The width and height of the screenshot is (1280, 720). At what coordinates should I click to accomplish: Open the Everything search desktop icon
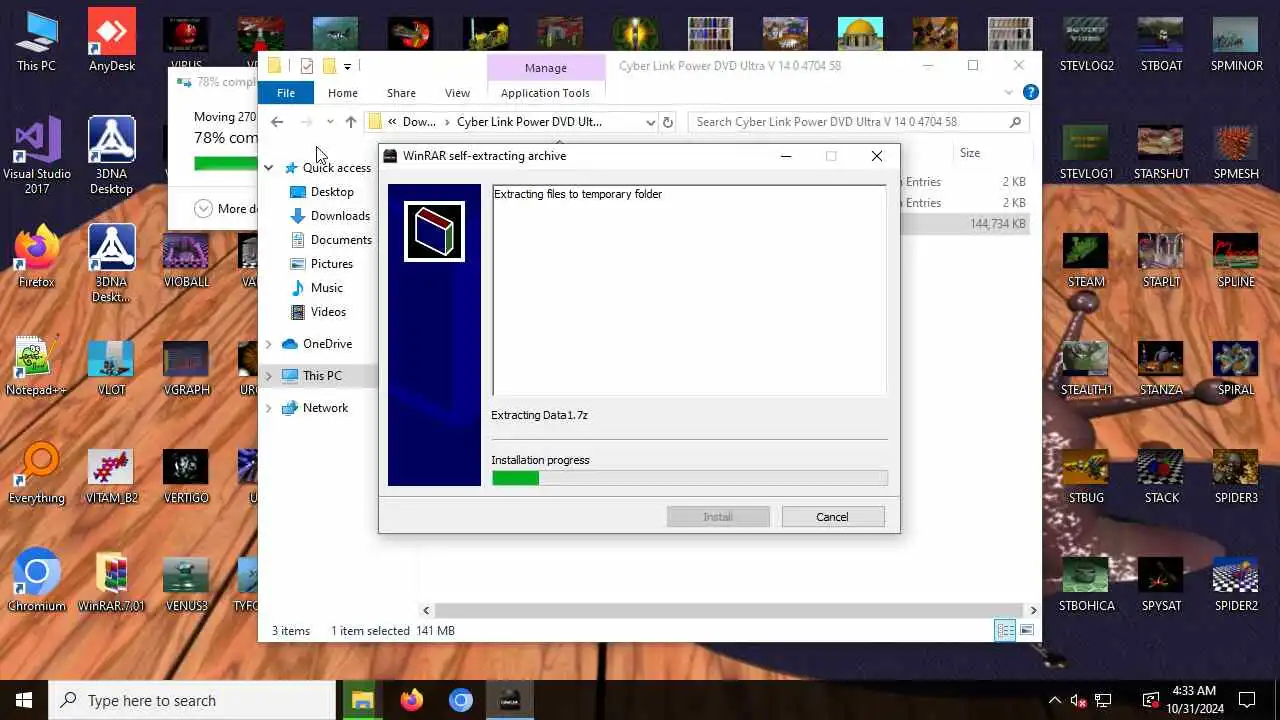click(x=36, y=474)
